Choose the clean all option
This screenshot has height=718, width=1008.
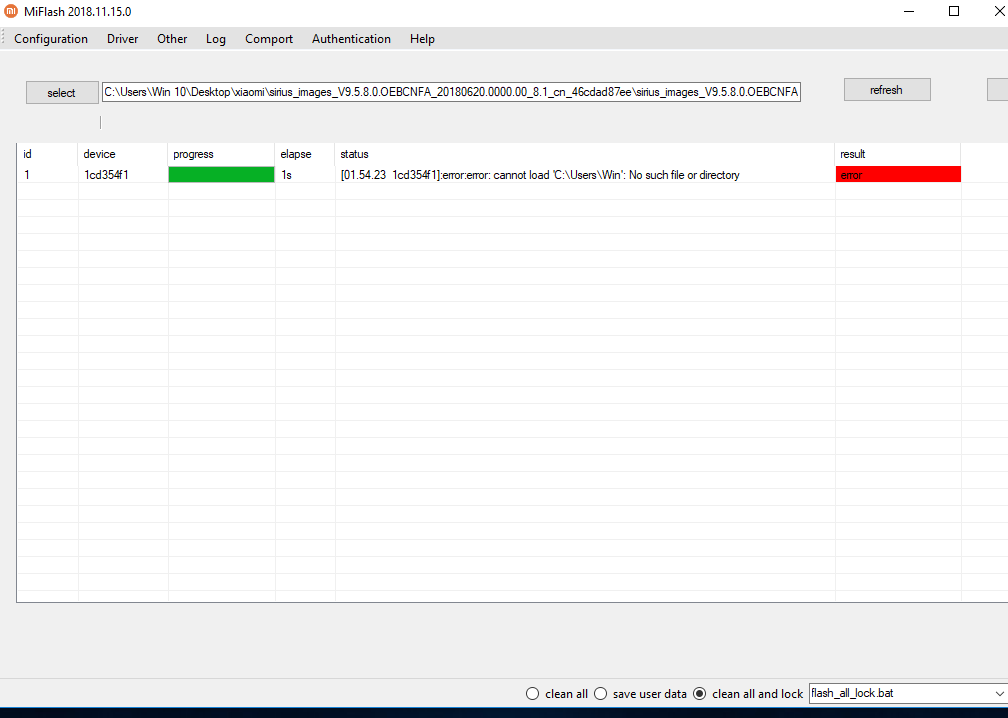(x=557, y=694)
